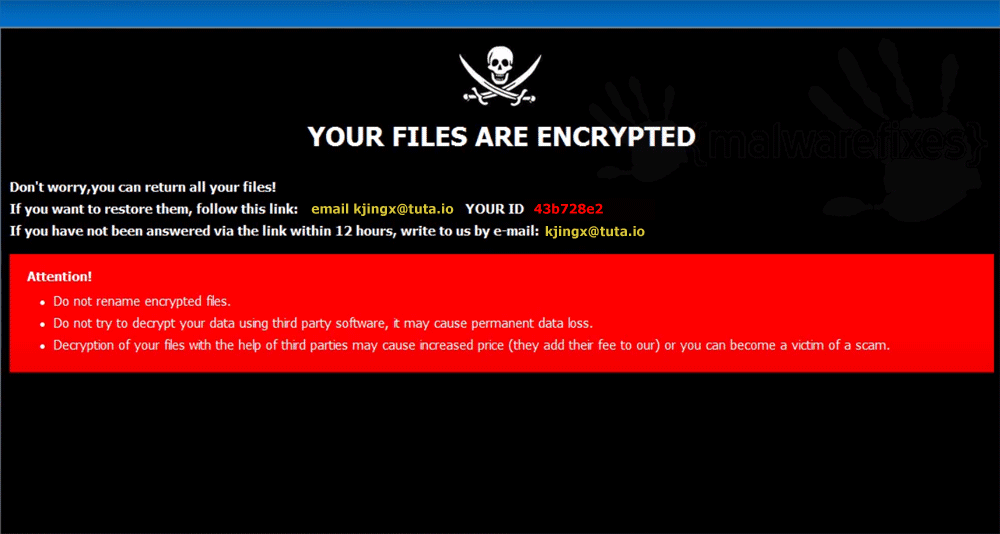The height and width of the screenshot is (534, 1000).
Task: Click the kjingx@tuta.io address after 'by e-mail:'
Action: click(x=595, y=232)
